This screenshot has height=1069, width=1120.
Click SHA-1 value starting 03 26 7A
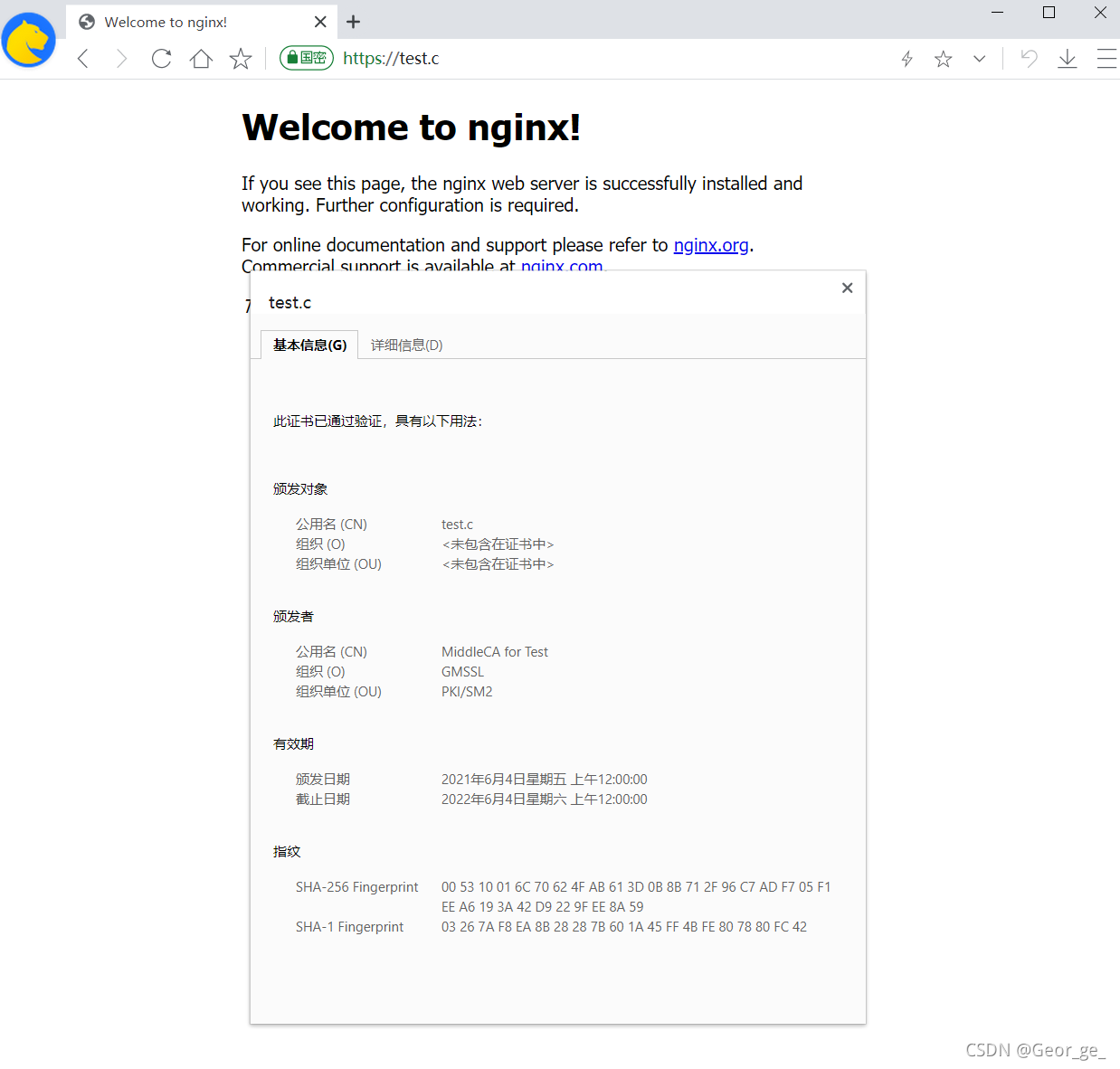[624, 927]
